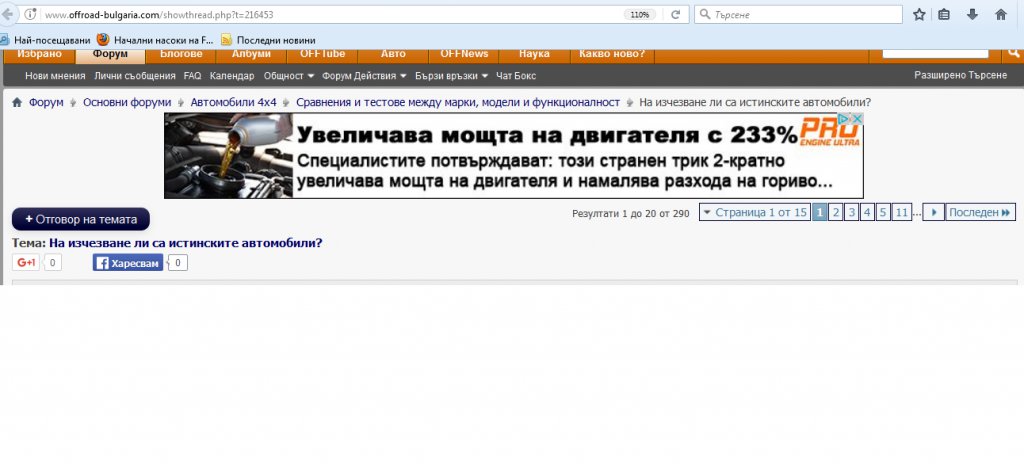Switch to the Избрано tab
The width and height of the screenshot is (1024, 469).
(x=40, y=54)
